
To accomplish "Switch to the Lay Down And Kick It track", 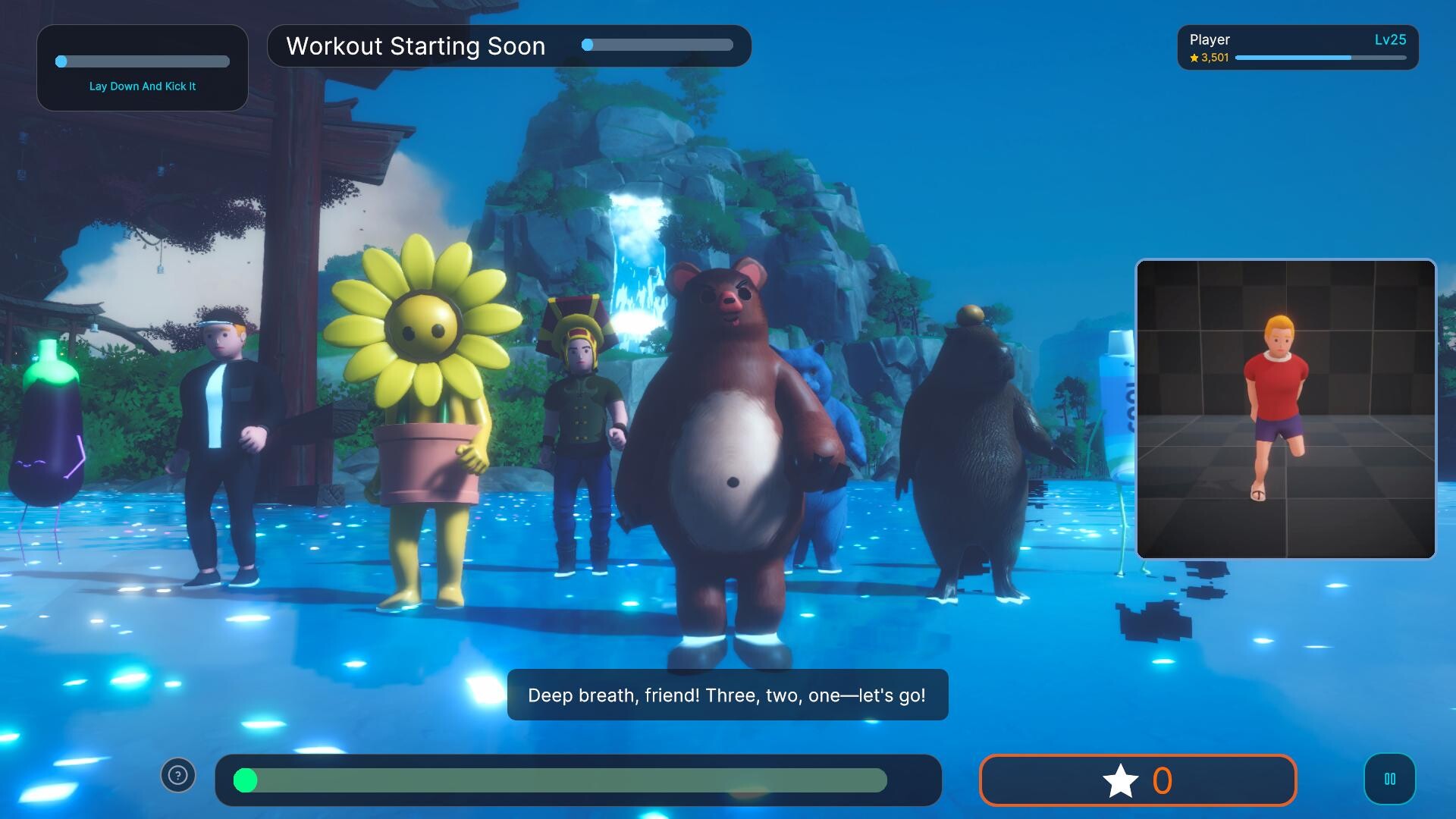I will (142, 86).
